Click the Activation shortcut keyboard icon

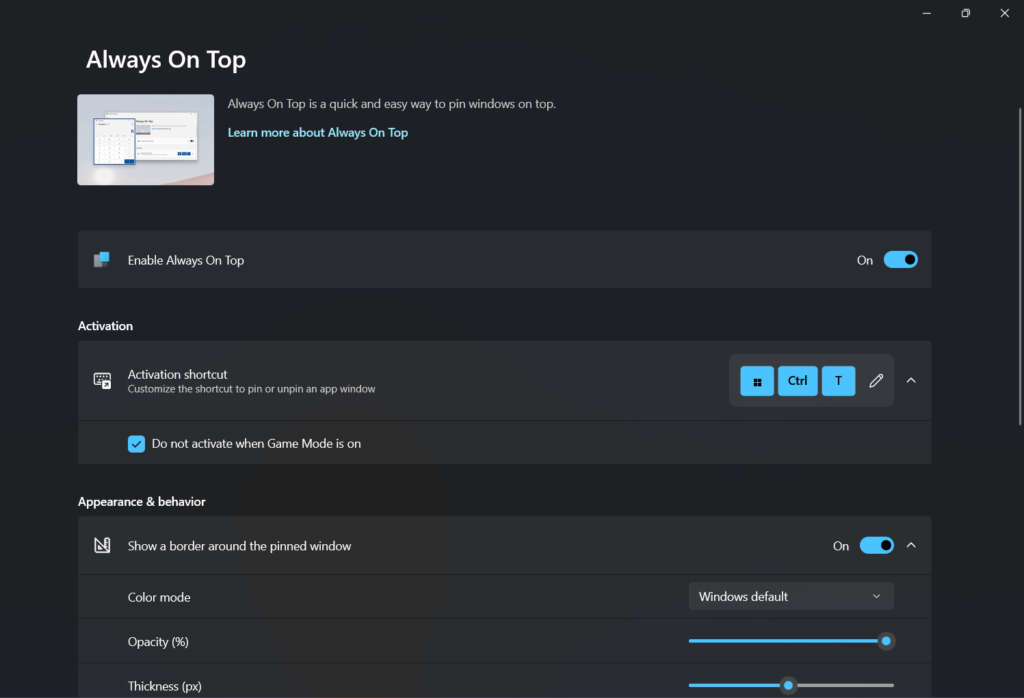coord(102,380)
